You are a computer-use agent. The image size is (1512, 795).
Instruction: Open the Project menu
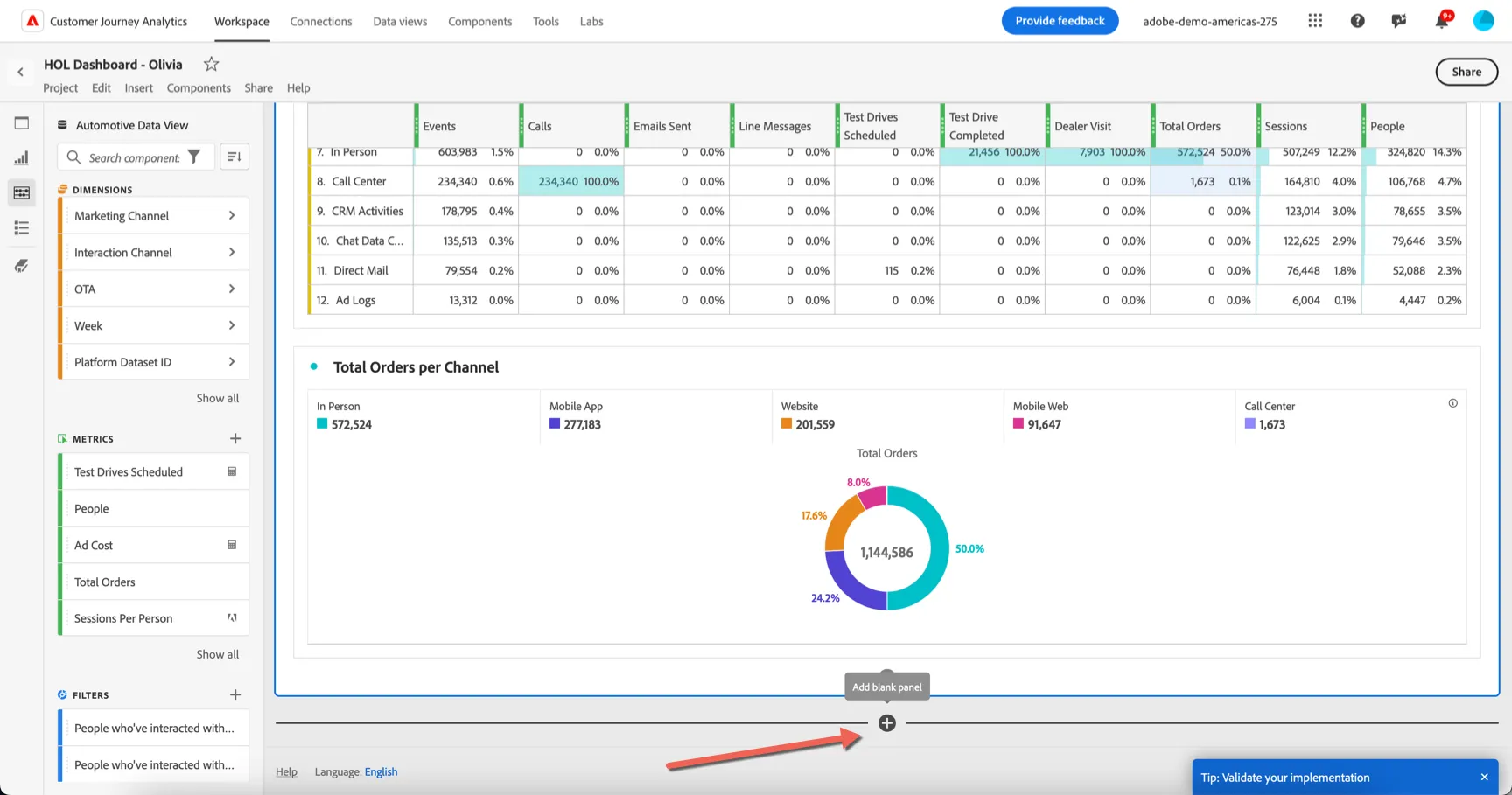[60, 87]
